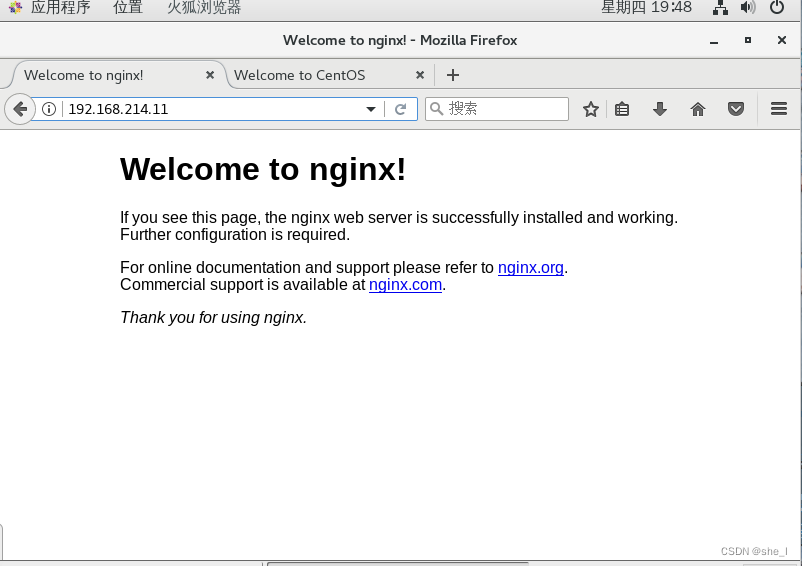
Task: Close the Welcome to CentOS tab
Action: pyautogui.click(x=420, y=75)
